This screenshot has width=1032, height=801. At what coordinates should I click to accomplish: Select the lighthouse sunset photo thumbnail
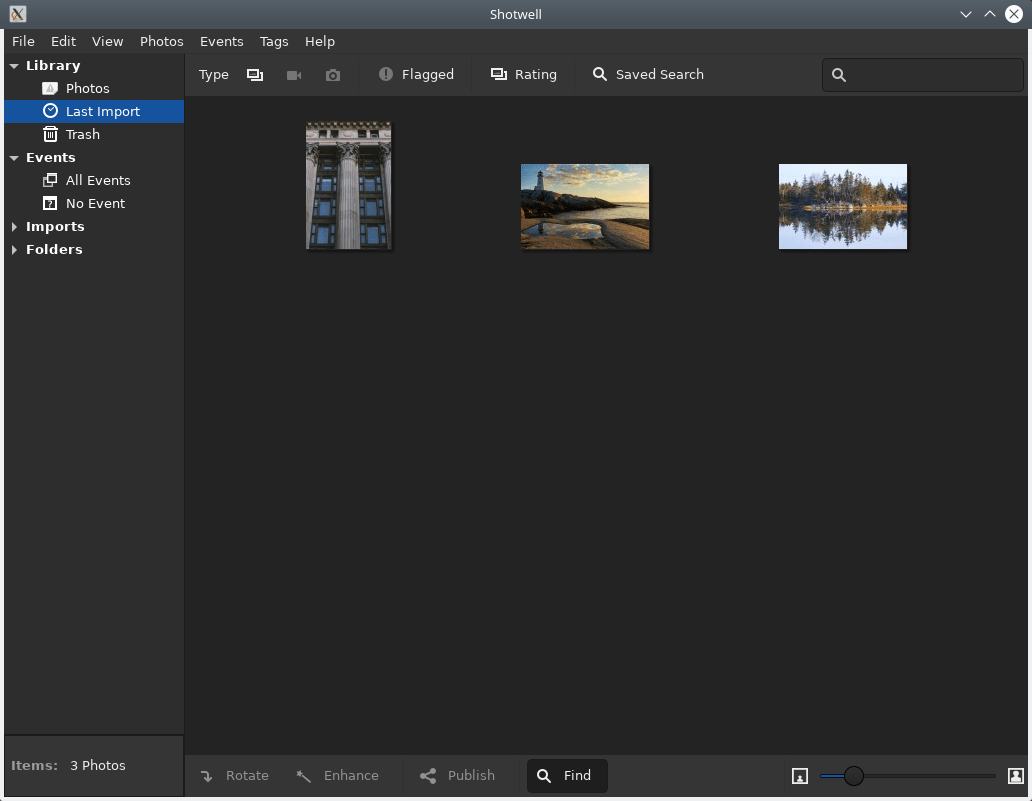coord(584,207)
